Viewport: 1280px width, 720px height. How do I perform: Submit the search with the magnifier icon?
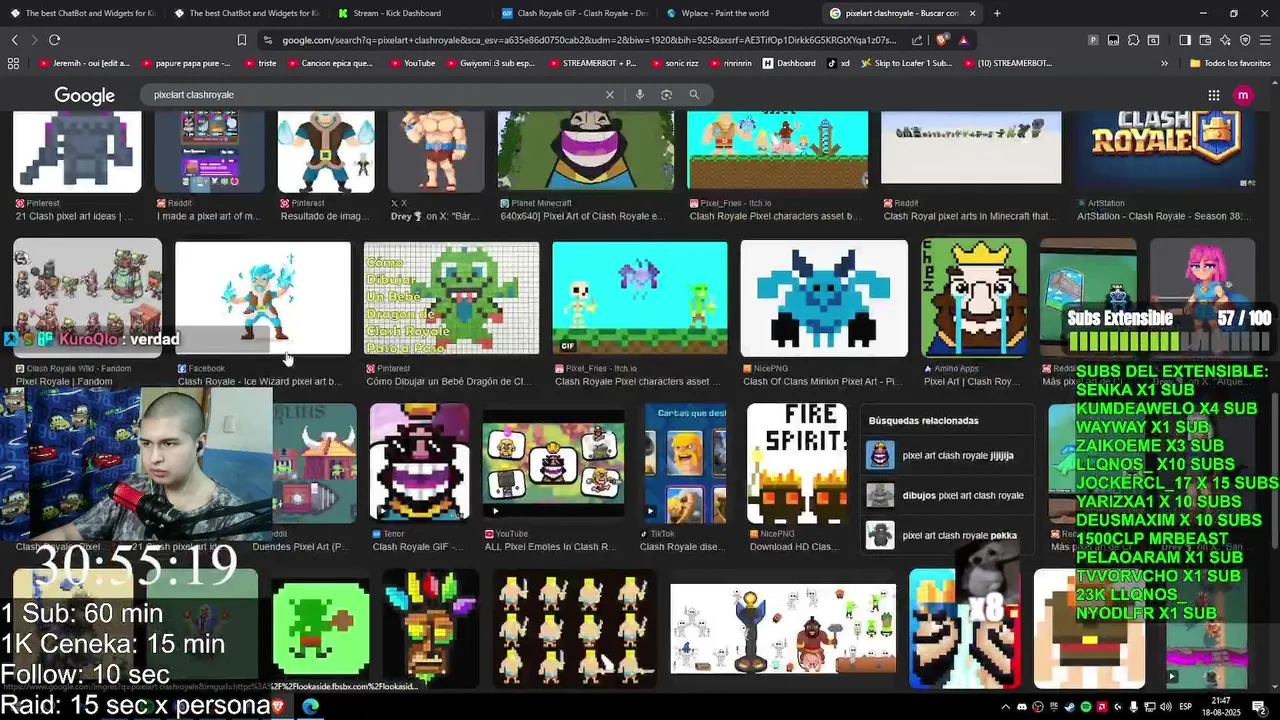[694, 95]
